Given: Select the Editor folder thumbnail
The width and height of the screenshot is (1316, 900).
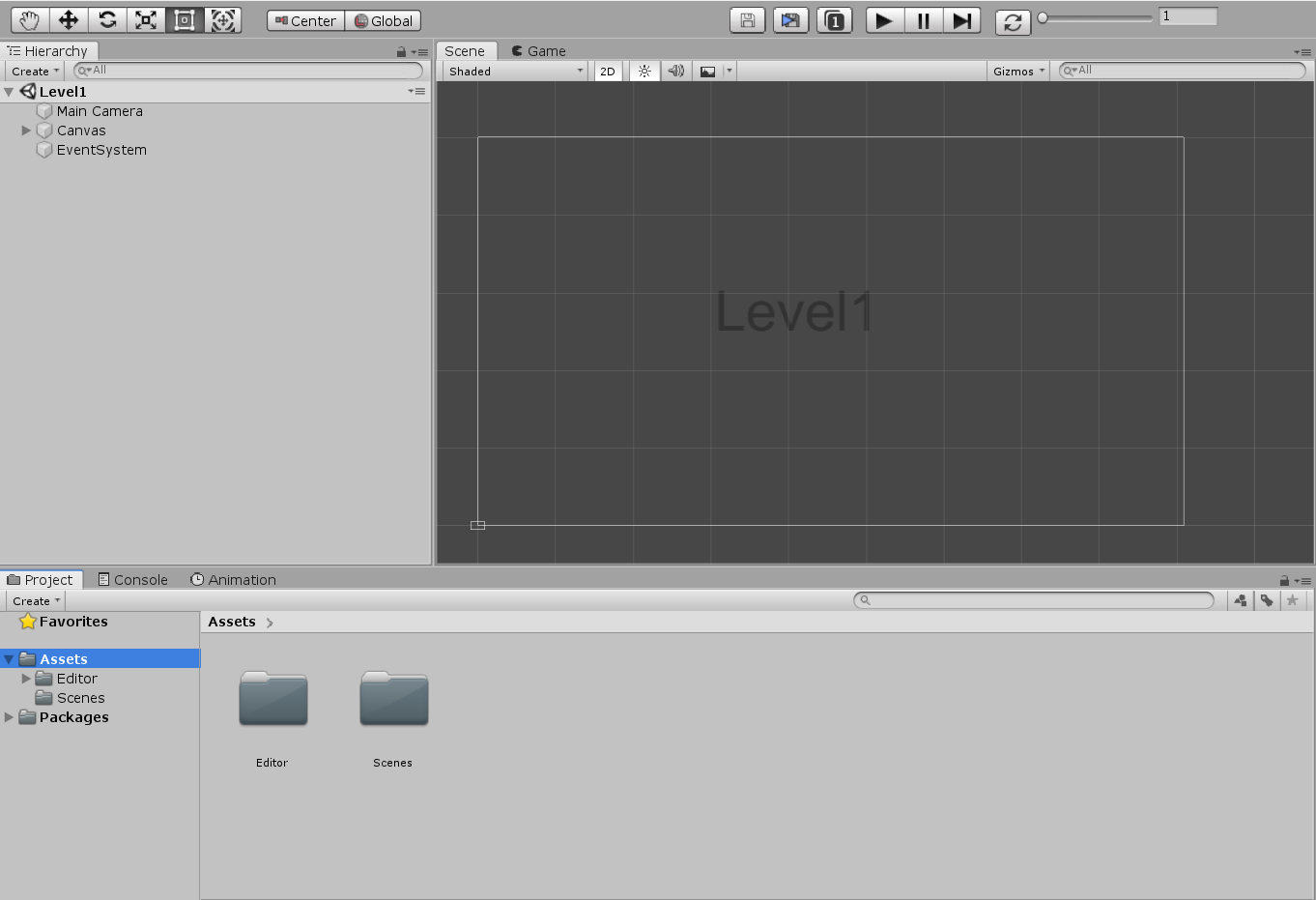Looking at the screenshot, I should (272, 698).
